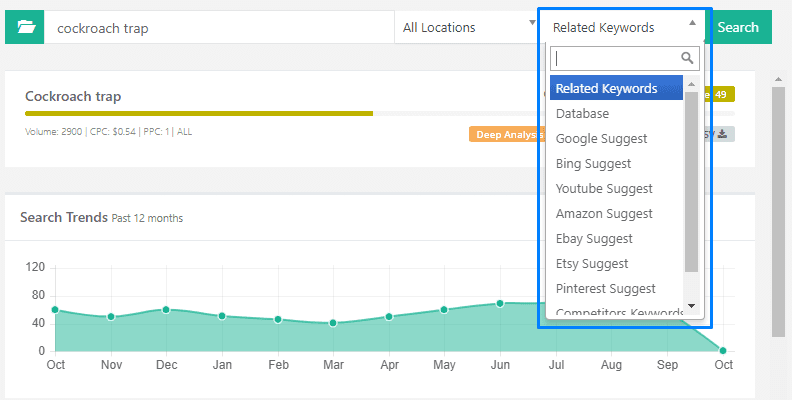The width and height of the screenshot is (792, 400).
Task: Click dropdown list scroll-down arrow
Action: [691, 305]
